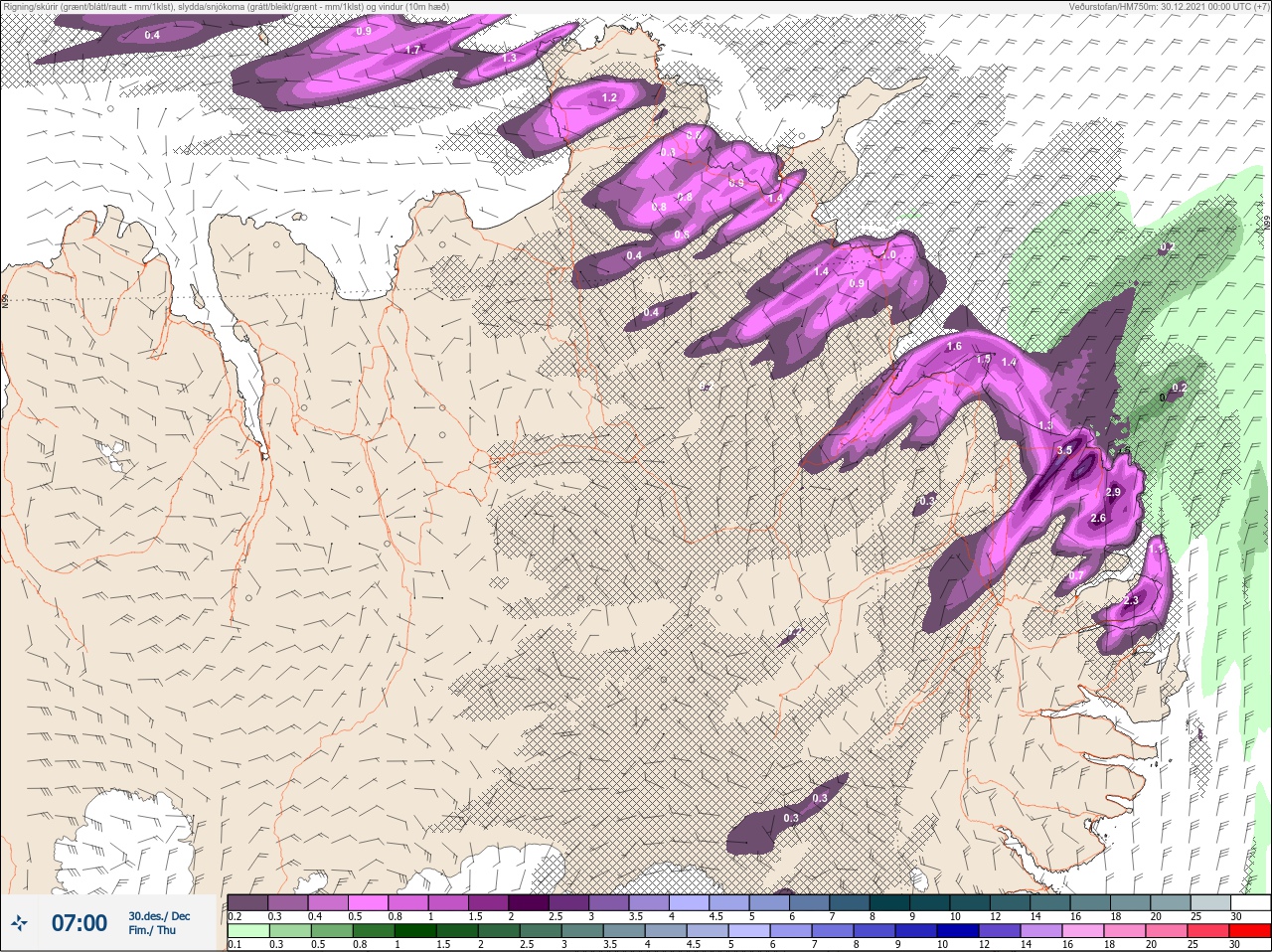The height and width of the screenshot is (952, 1272).
Task: Click the 0.7 snowfall value label
Action: point(1076,575)
